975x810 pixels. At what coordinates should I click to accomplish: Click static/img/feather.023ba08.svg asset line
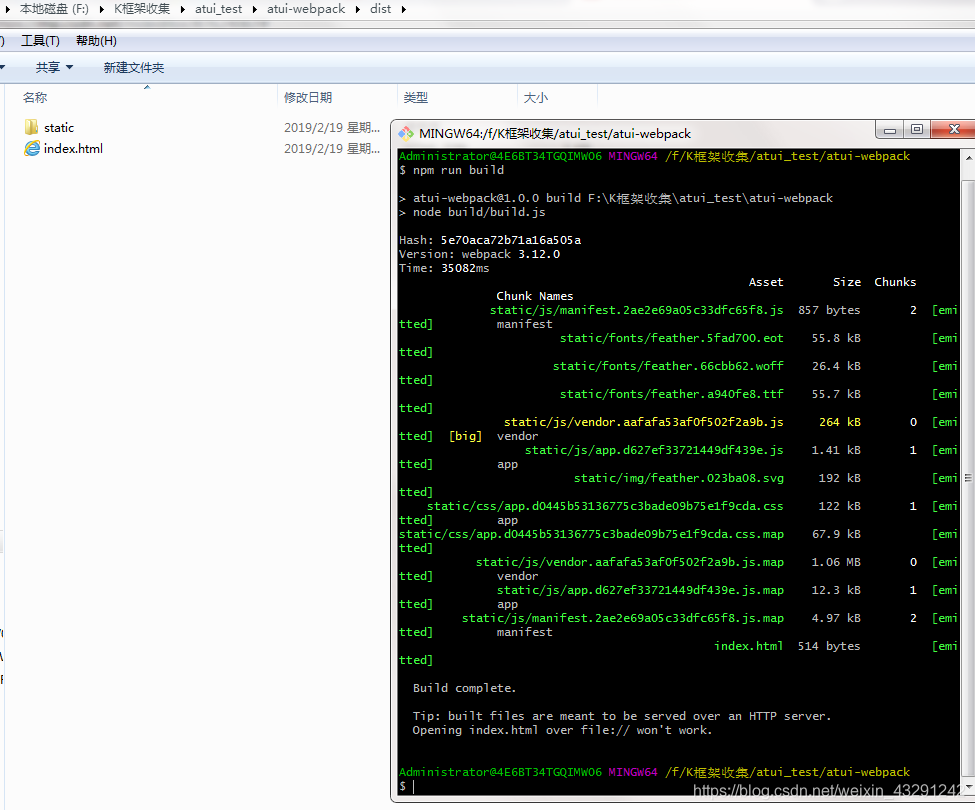coord(678,478)
